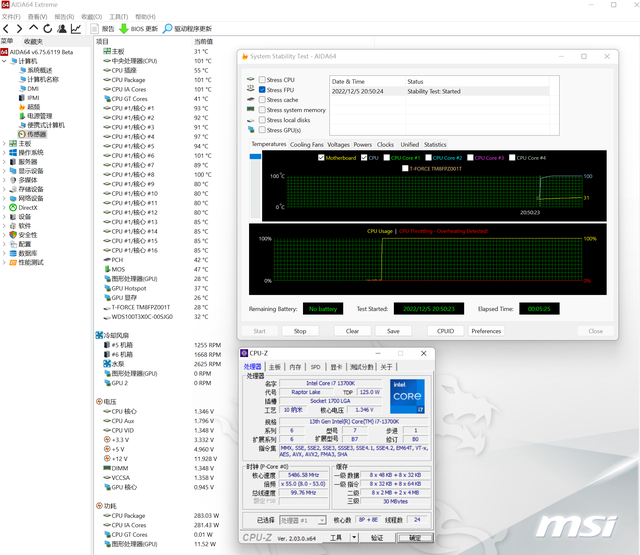640x555 pixels.
Task: Switch to the SPD tab in CPU-Z
Action: [x=315, y=367]
